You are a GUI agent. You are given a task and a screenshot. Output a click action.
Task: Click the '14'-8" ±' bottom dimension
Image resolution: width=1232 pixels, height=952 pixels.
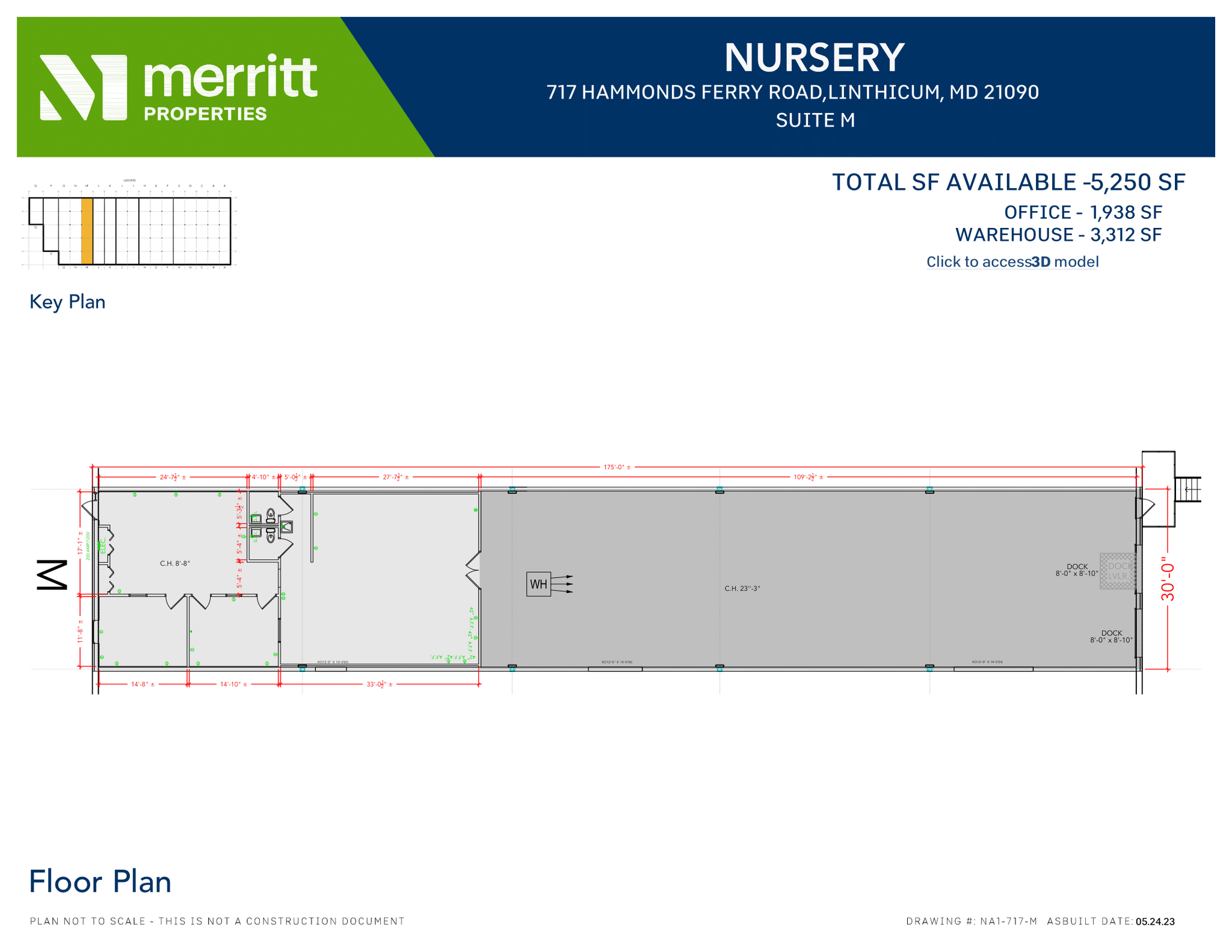143,684
